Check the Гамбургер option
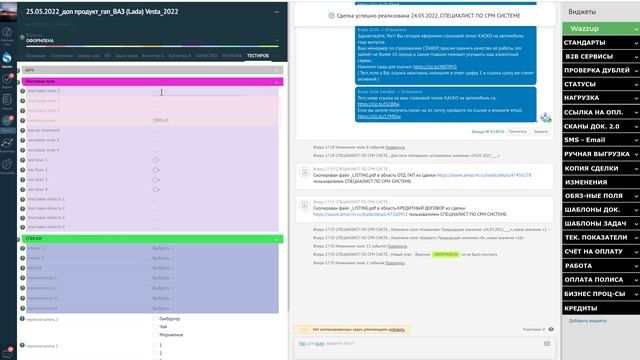Viewport: 640px width, 360px height. pos(155,318)
